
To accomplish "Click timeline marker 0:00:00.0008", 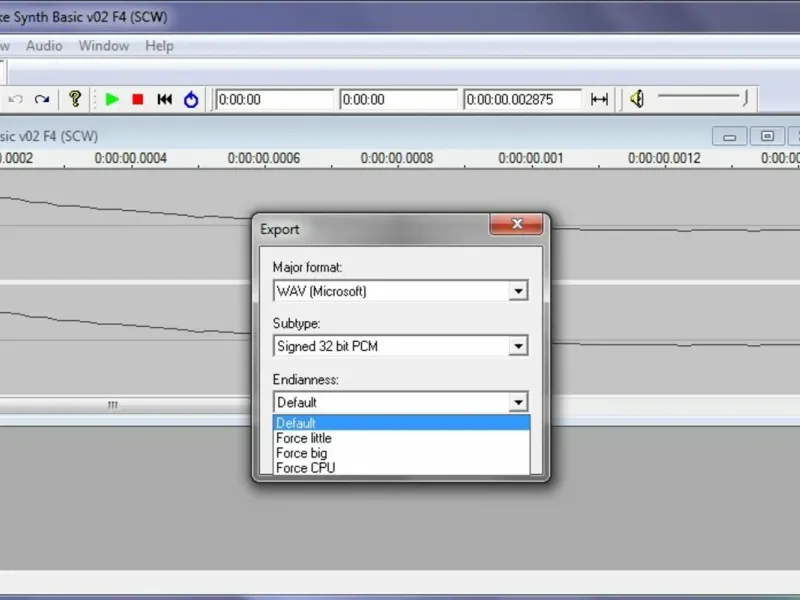I will coord(397,158).
